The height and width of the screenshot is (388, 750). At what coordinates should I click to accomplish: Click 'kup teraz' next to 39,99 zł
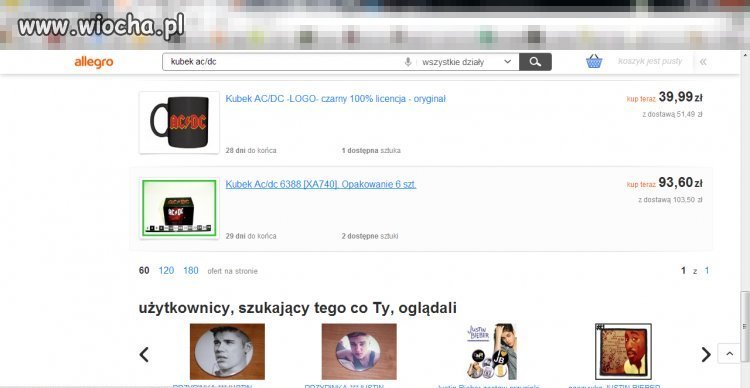pyautogui.click(x=640, y=99)
